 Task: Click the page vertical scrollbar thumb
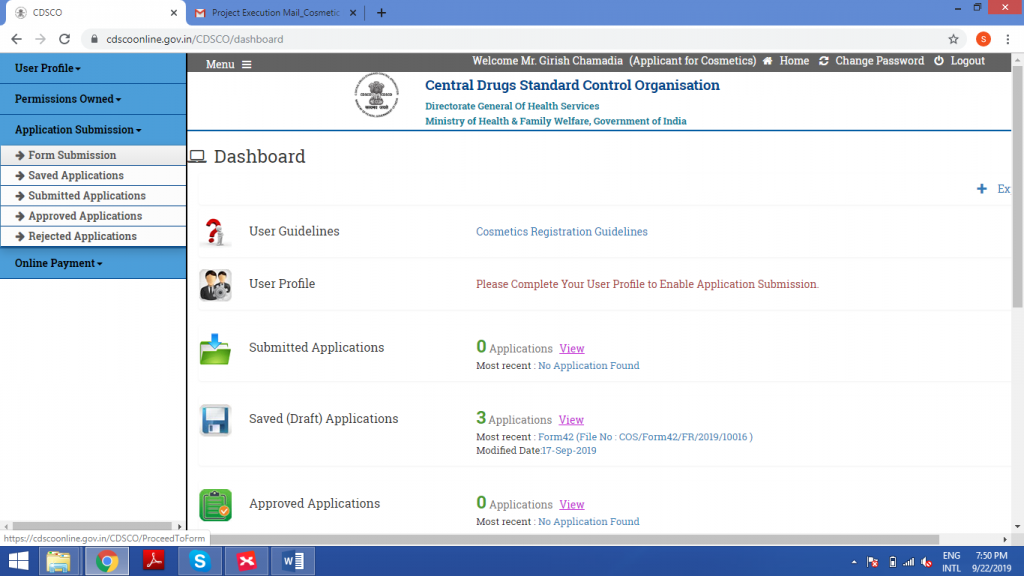pyautogui.click(x=1017, y=186)
